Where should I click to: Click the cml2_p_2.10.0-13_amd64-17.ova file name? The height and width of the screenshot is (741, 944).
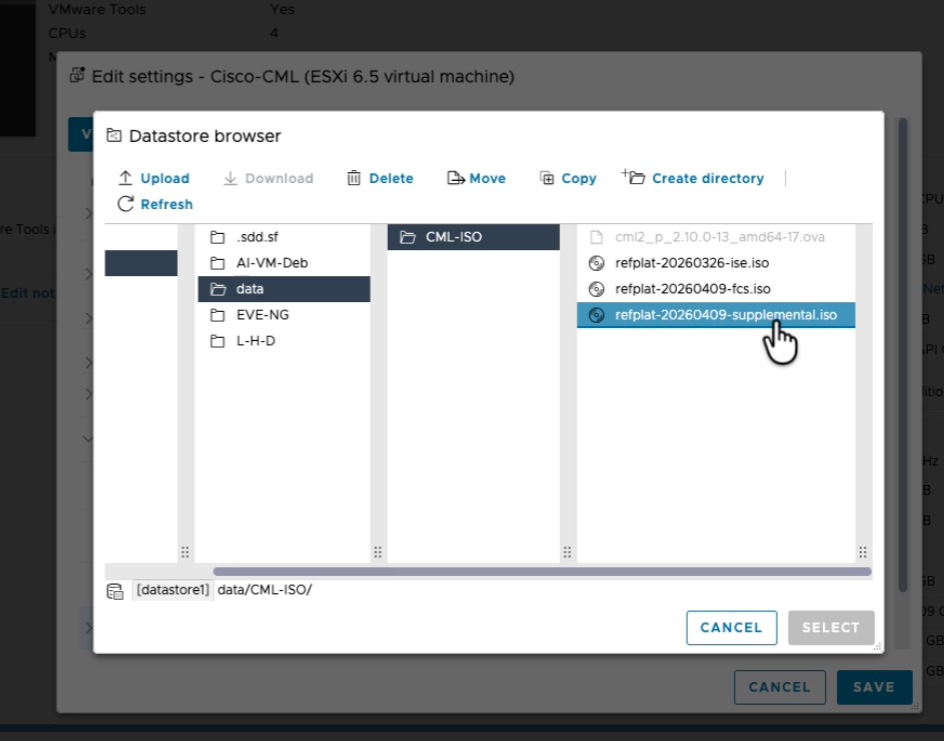719,237
